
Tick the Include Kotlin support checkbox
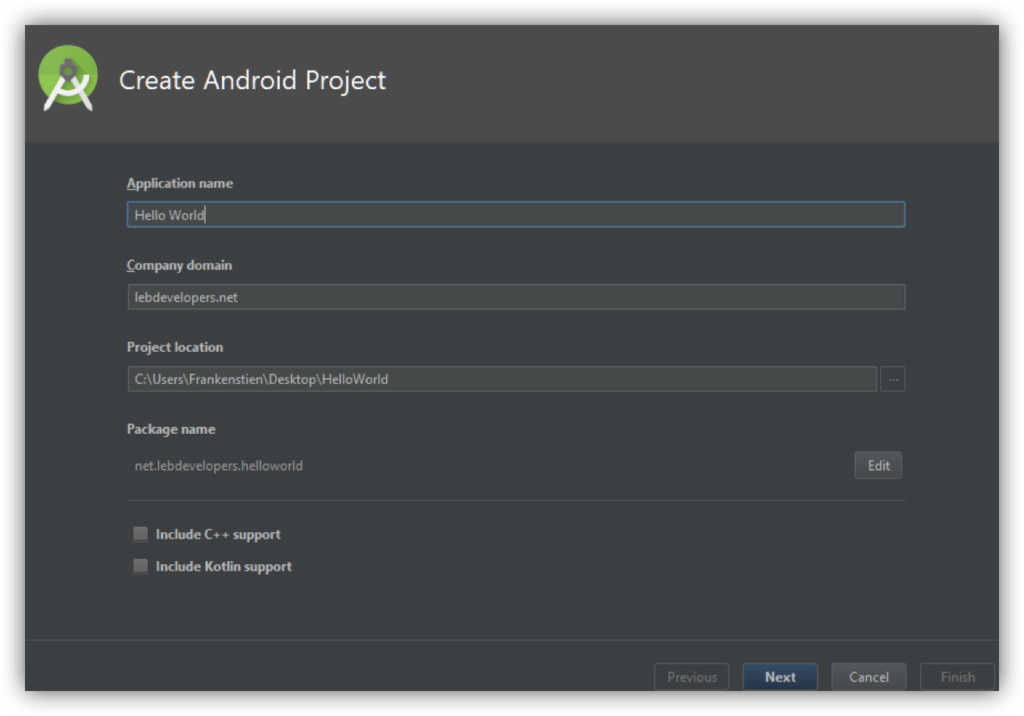(141, 567)
